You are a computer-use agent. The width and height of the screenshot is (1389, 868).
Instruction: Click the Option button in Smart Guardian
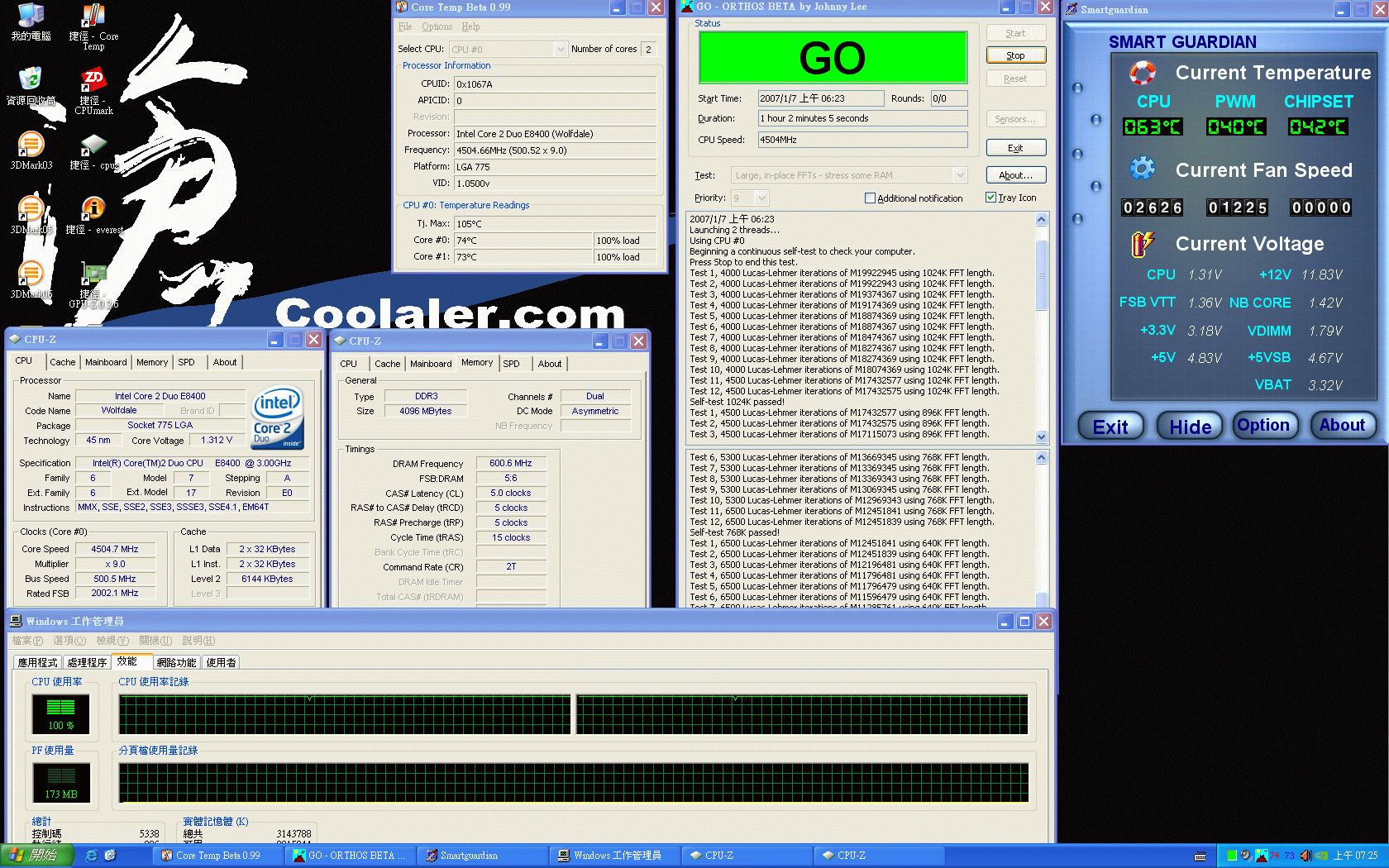[x=1264, y=425]
